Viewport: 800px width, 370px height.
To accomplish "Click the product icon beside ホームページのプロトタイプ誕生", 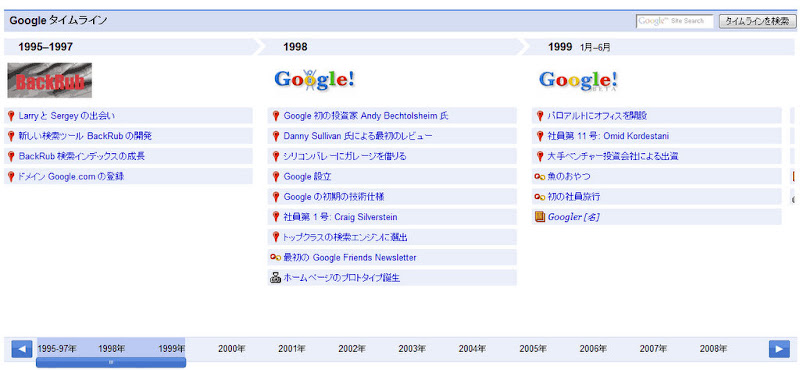I will pos(276,278).
